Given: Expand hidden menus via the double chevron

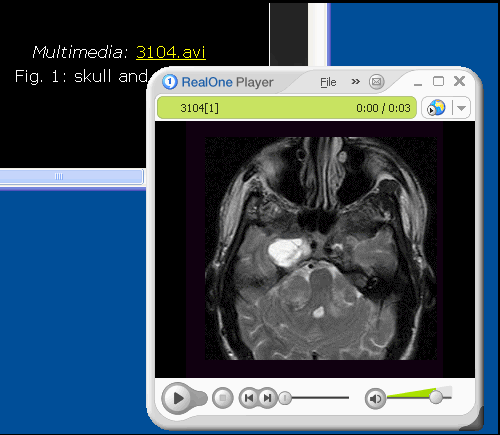Looking at the screenshot, I should (x=356, y=81).
